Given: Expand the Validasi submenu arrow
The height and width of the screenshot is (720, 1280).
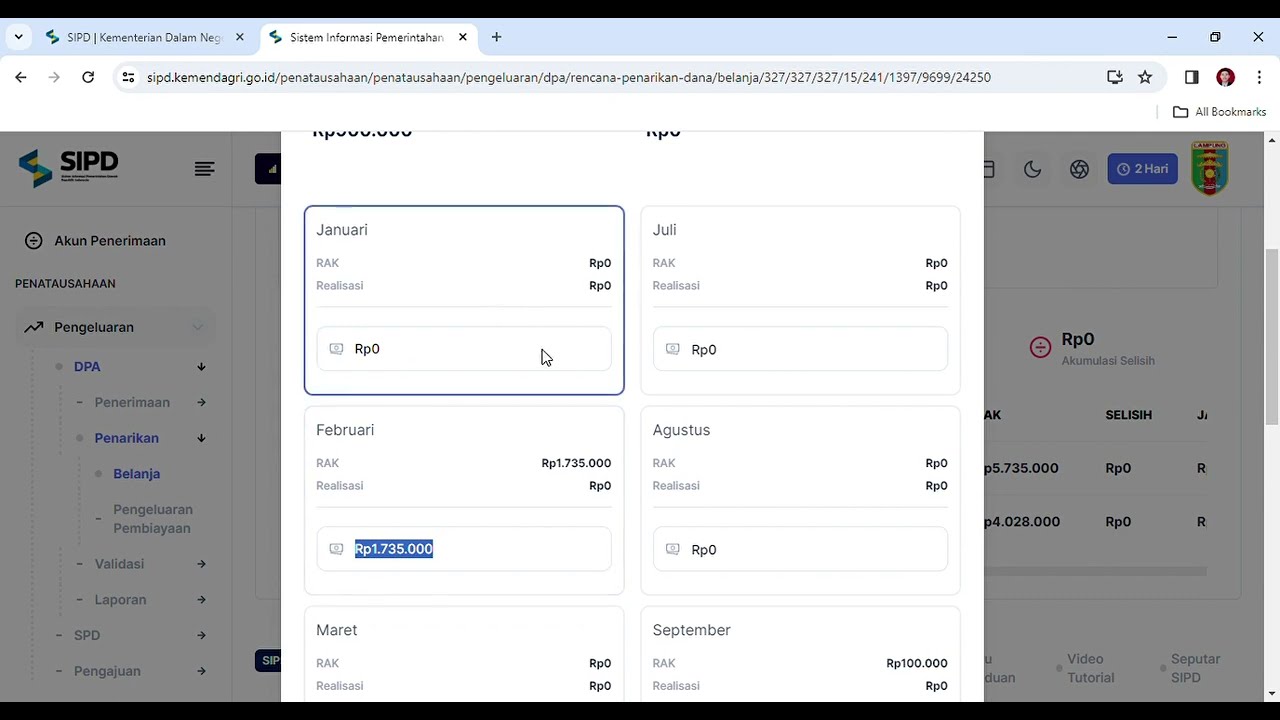Looking at the screenshot, I should 201,564.
